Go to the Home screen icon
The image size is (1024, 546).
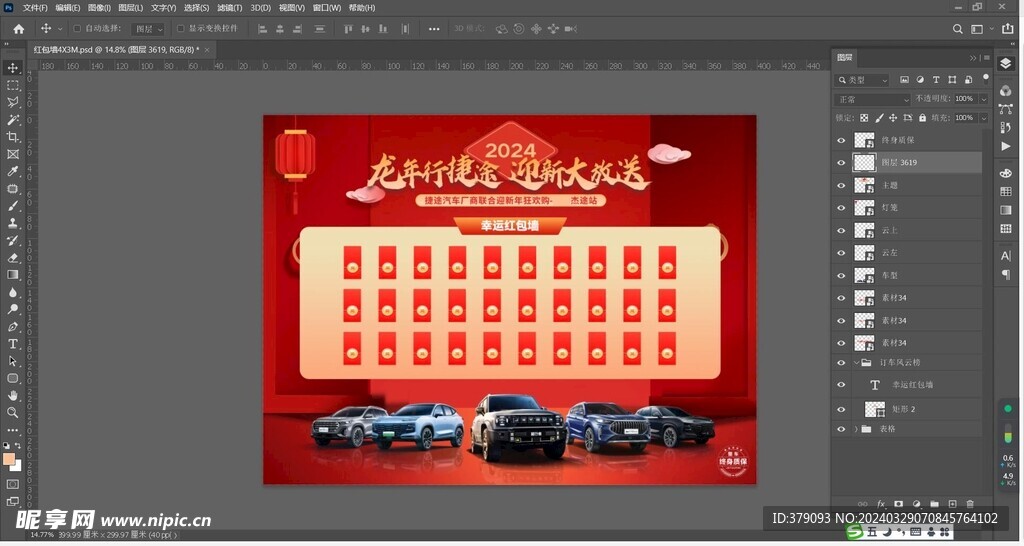click(x=19, y=29)
